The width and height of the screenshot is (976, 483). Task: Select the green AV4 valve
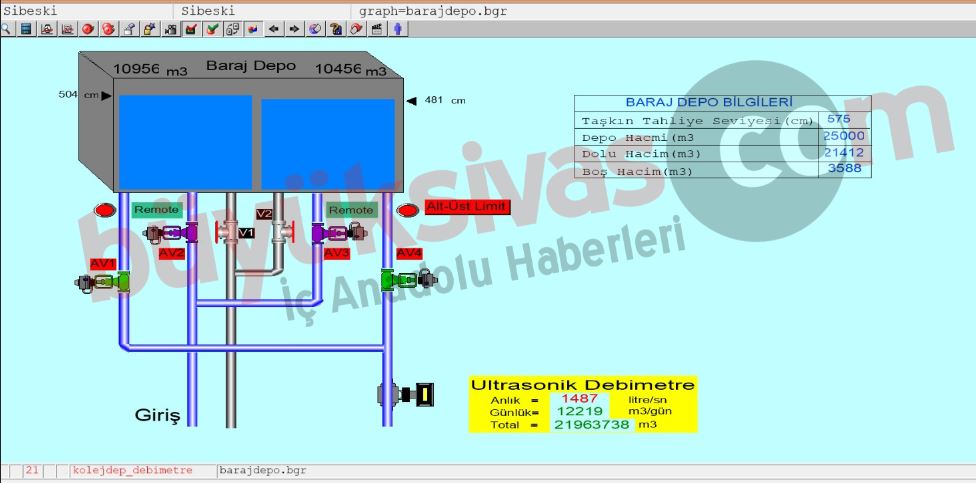pyautogui.click(x=409, y=279)
